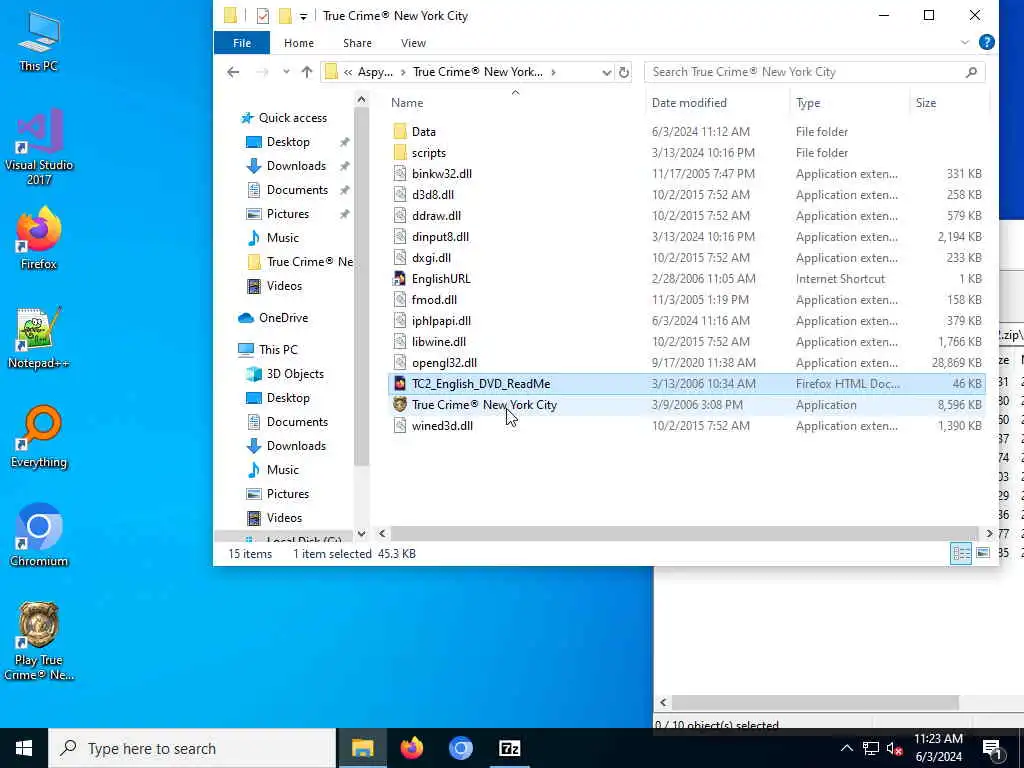Viewport: 1024px width, 768px height.
Task: Open the Chromium desktop shortcut
Action: (39, 535)
